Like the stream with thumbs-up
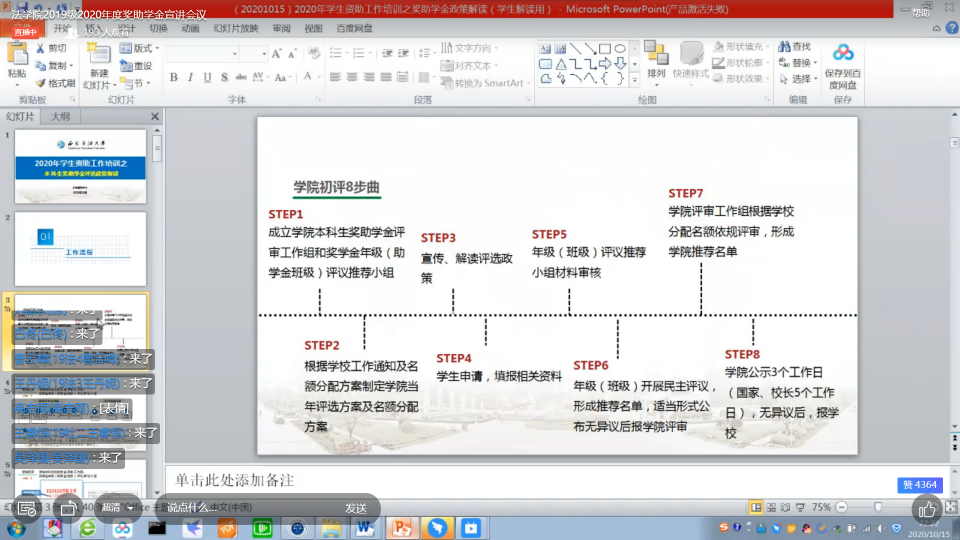Screen dimensions: 960x540 [x=927, y=509]
